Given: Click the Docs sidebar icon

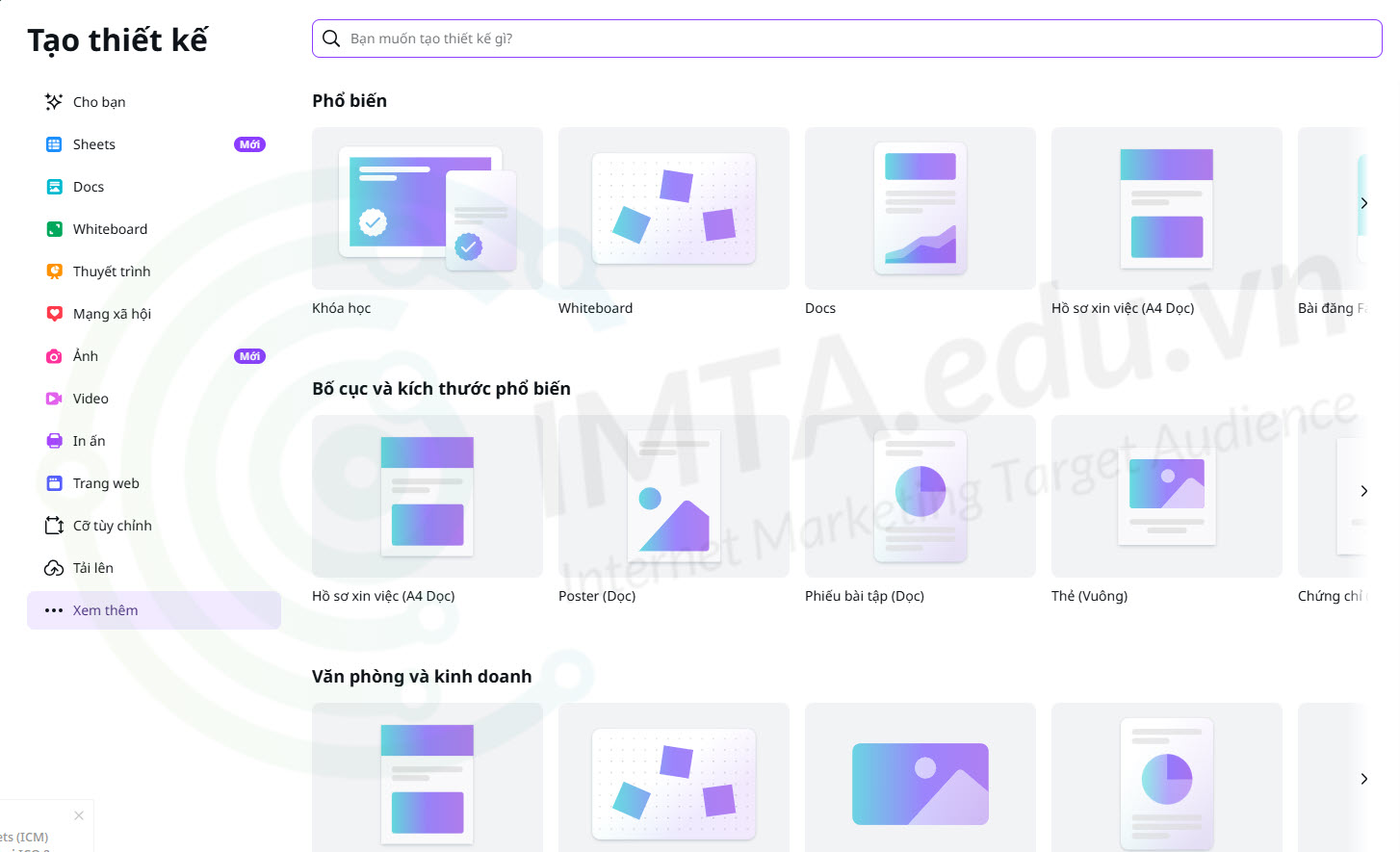Looking at the screenshot, I should 54,187.
